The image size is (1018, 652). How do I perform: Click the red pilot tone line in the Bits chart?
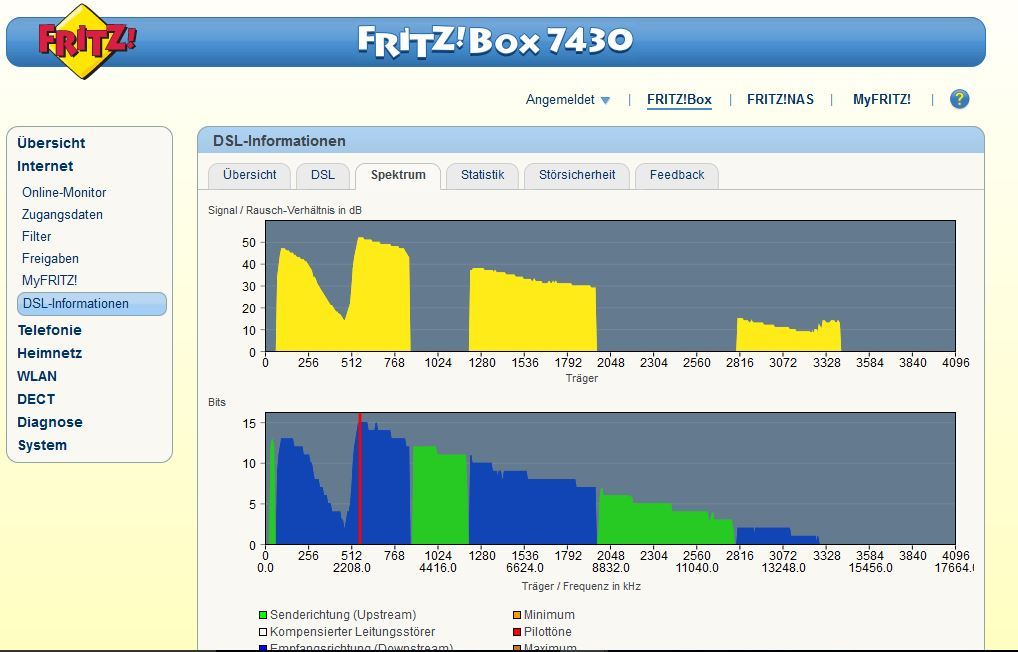[360, 479]
